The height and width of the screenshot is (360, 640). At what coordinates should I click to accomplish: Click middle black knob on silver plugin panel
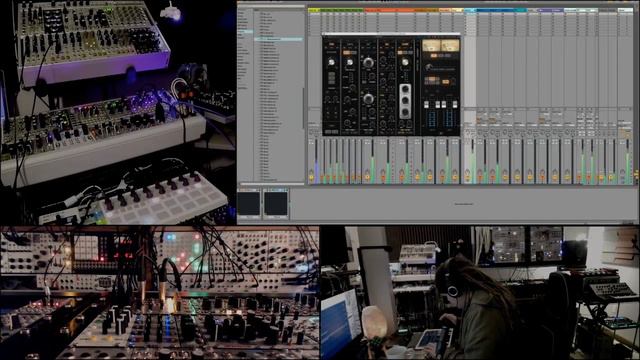point(405,100)
